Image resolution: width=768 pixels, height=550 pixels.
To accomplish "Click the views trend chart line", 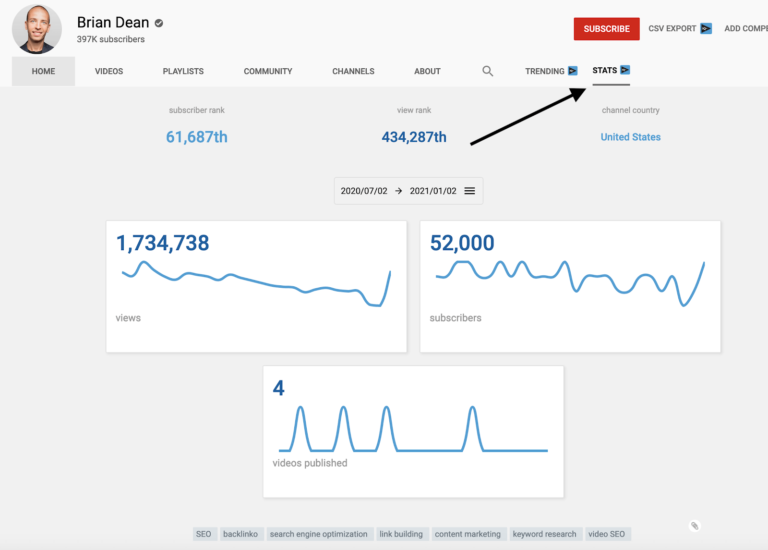I will coord(256,284).
